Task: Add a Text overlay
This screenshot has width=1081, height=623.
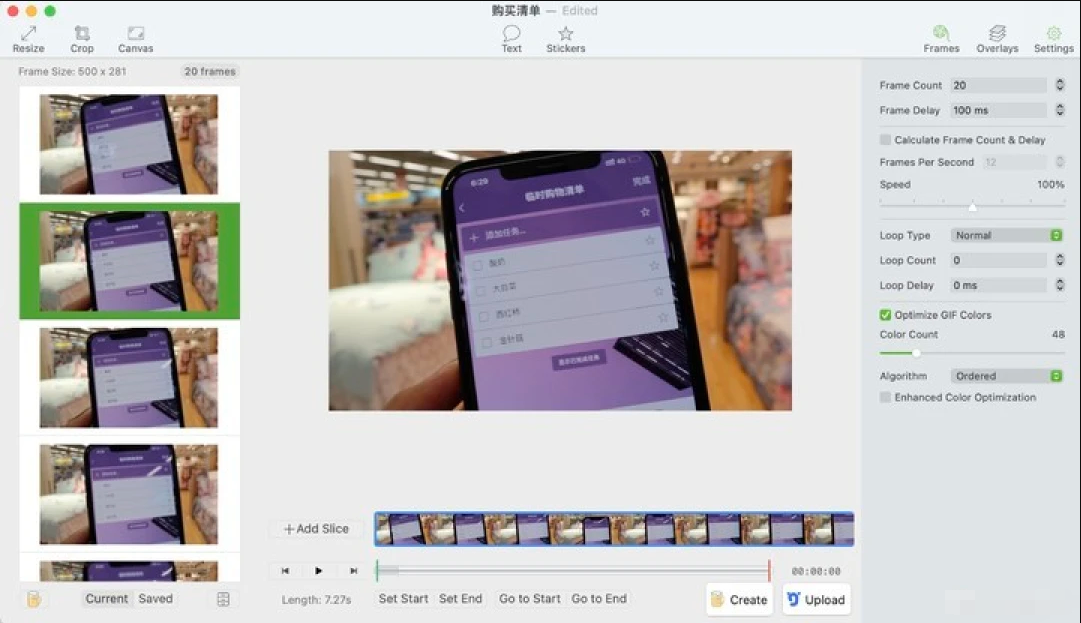Action: (511, 39)
